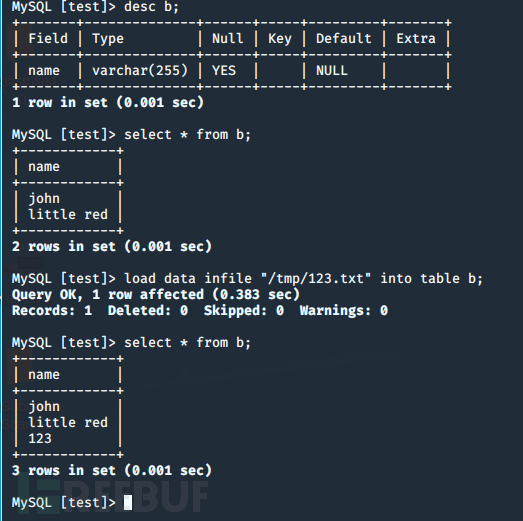Screen dimensions: 523x521
Task: Click the 'Records: 1' status text
Action: (x=52, y=311)
